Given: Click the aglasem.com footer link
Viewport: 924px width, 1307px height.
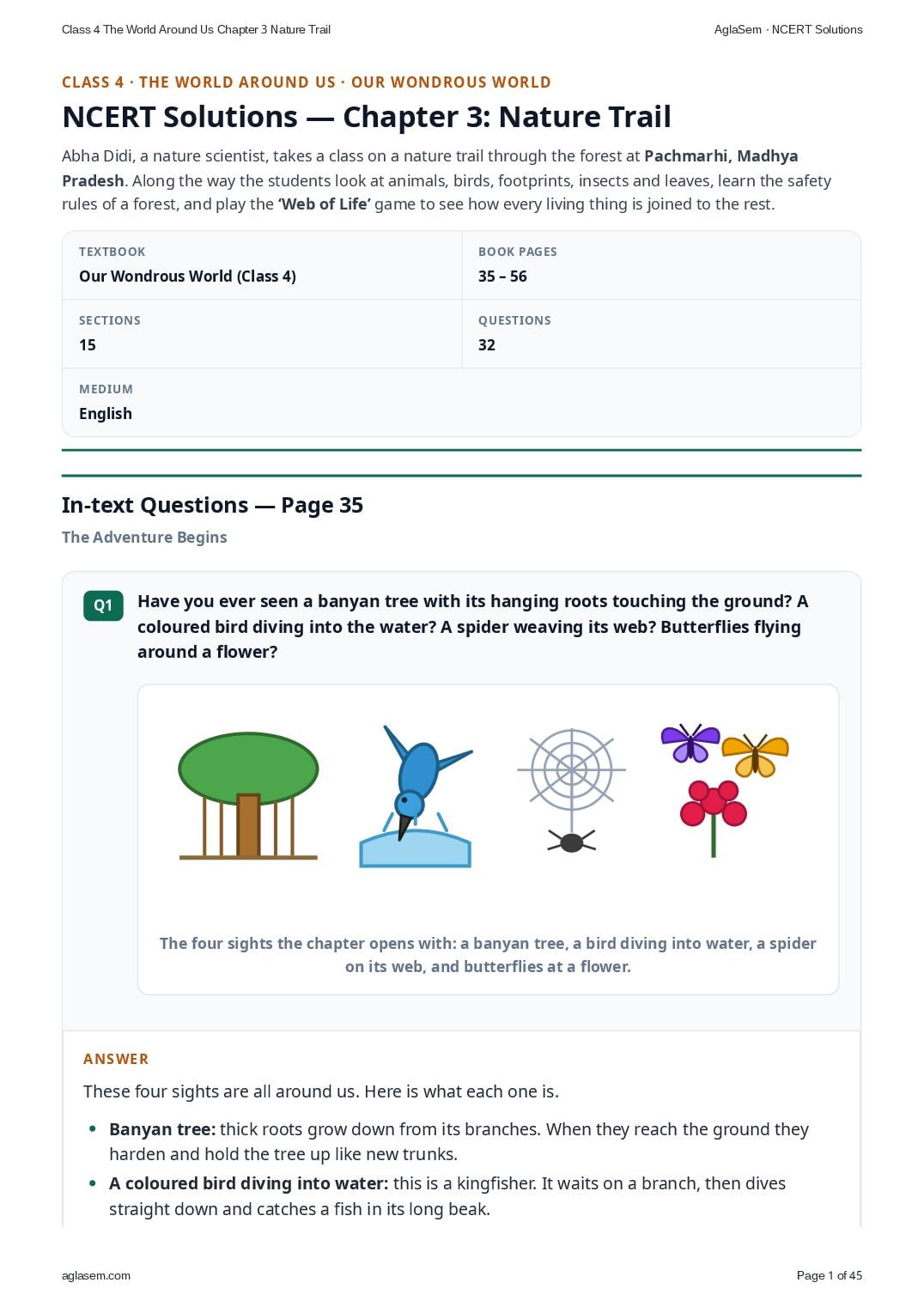Looking at the screenshot, I should 96,1275.
